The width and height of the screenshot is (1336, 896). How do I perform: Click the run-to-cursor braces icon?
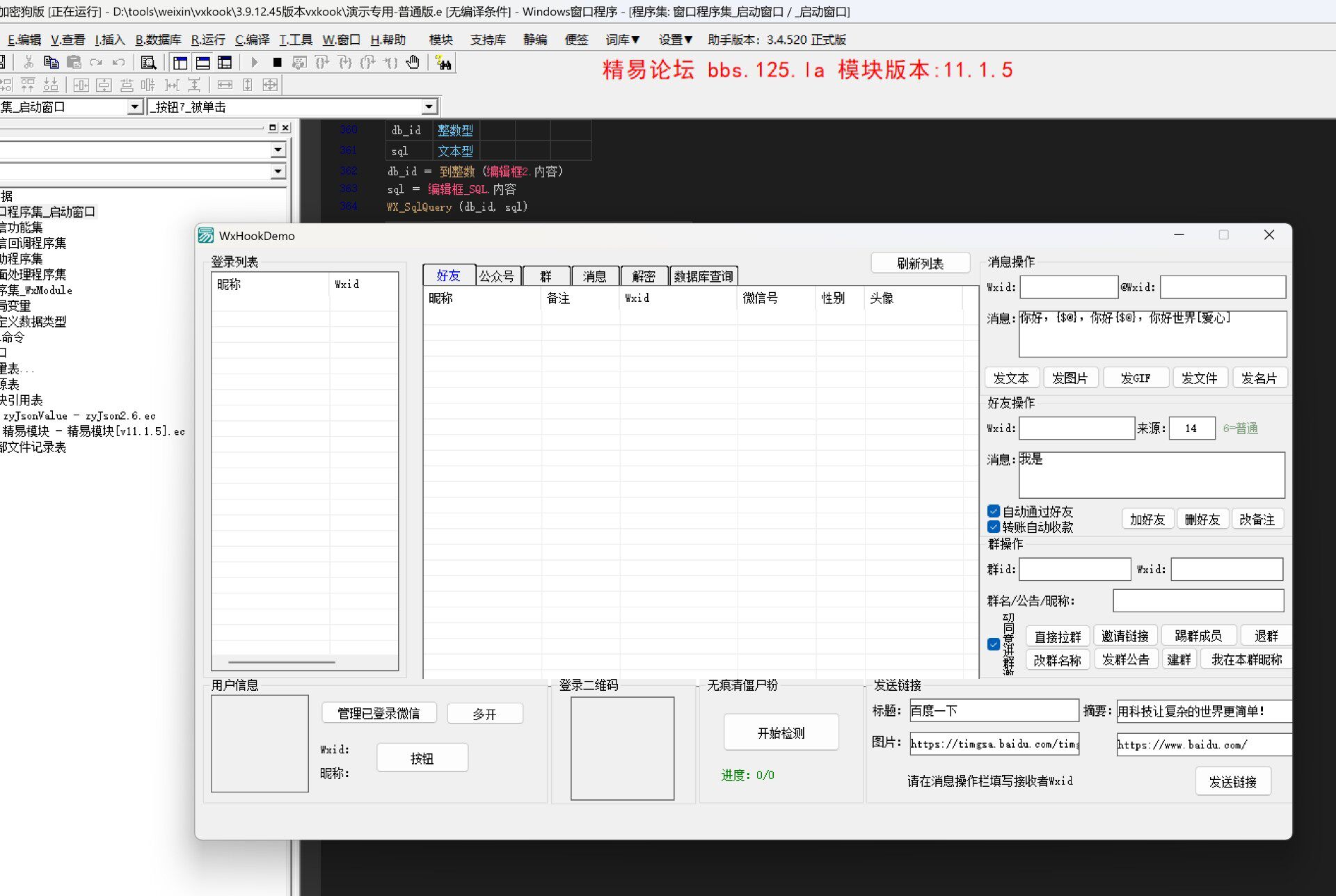(390, 63)
